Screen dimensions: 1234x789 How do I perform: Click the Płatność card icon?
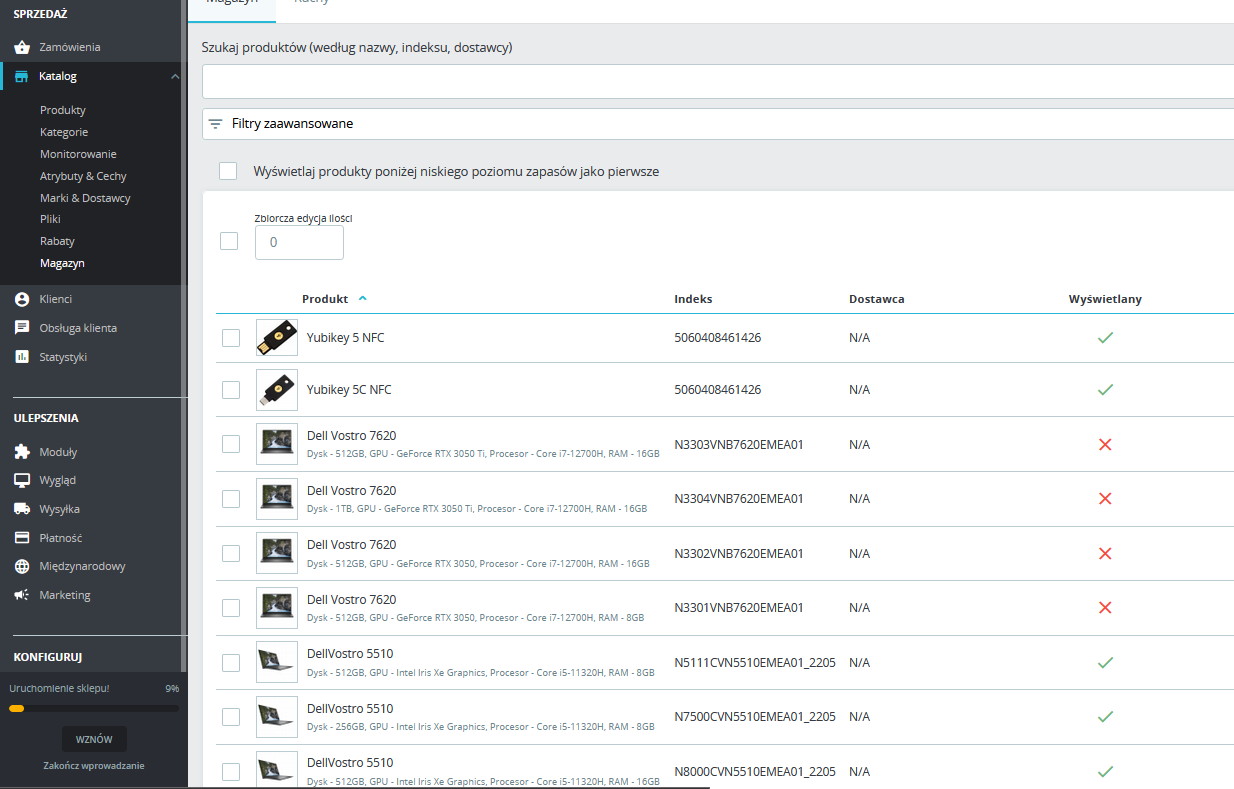pyautogui.click(x=22, y=538)
